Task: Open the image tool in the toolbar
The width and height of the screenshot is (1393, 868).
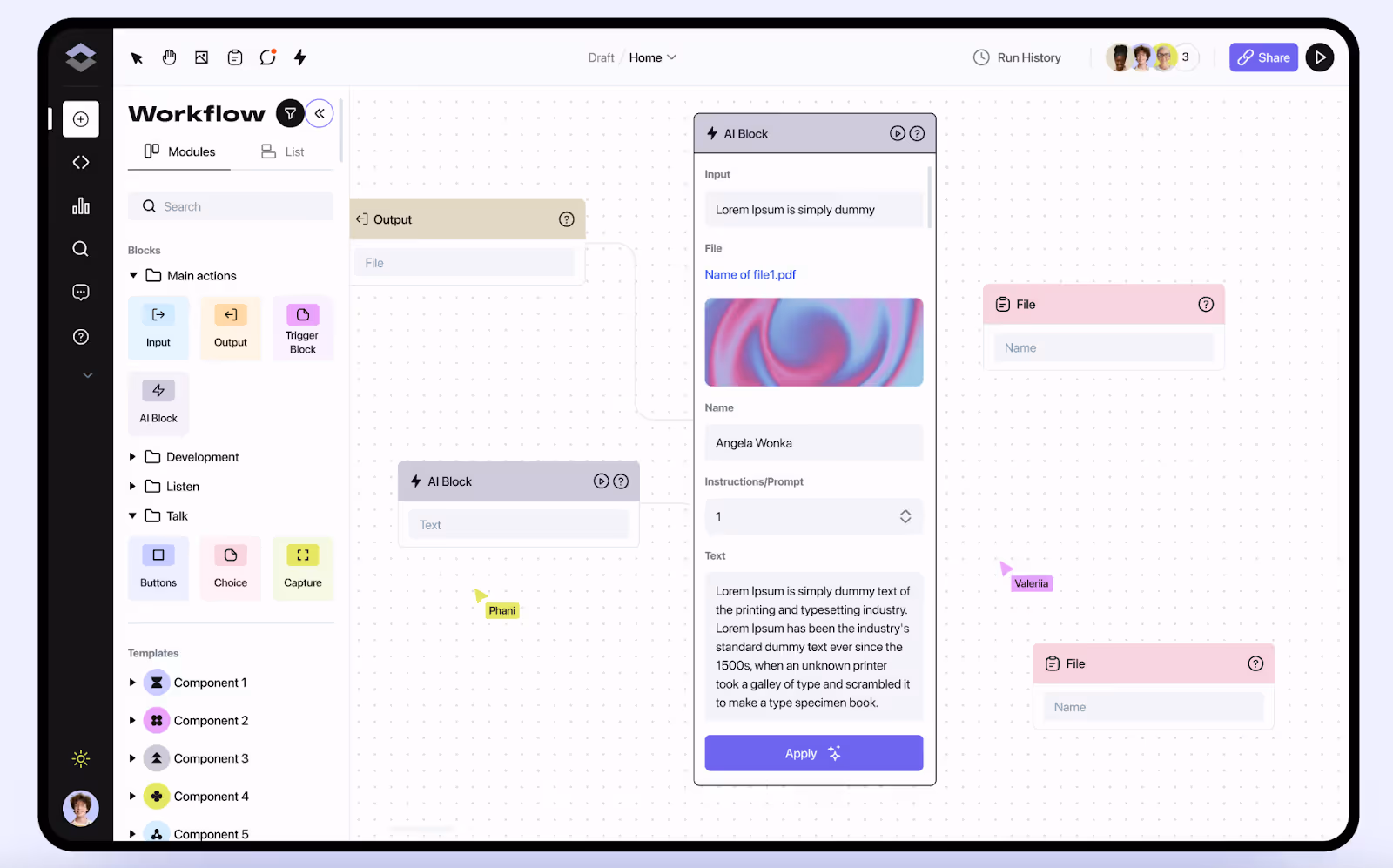Action: coord(201,57)
